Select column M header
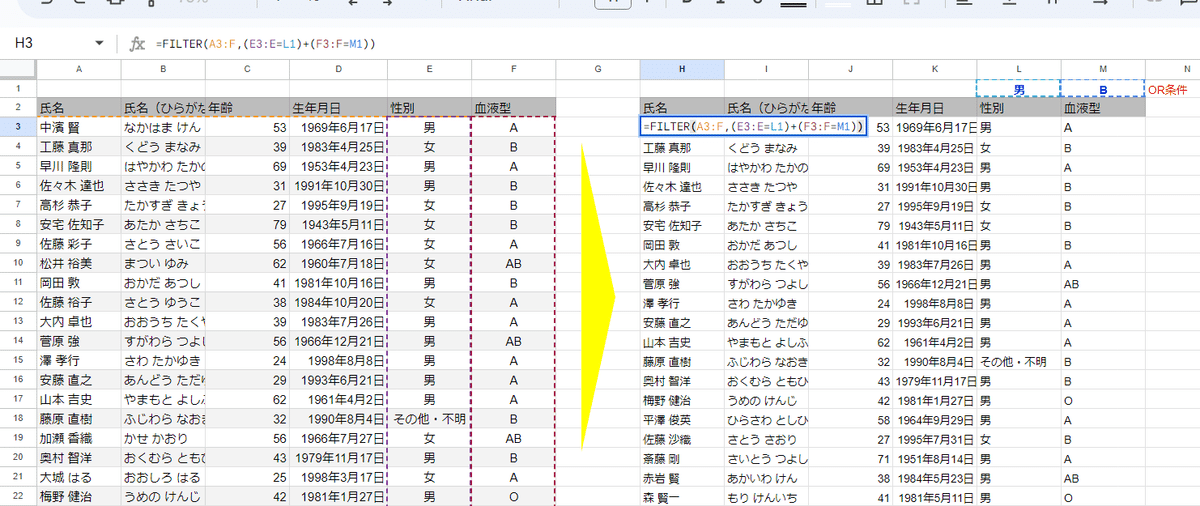 tap(1103, 69)
